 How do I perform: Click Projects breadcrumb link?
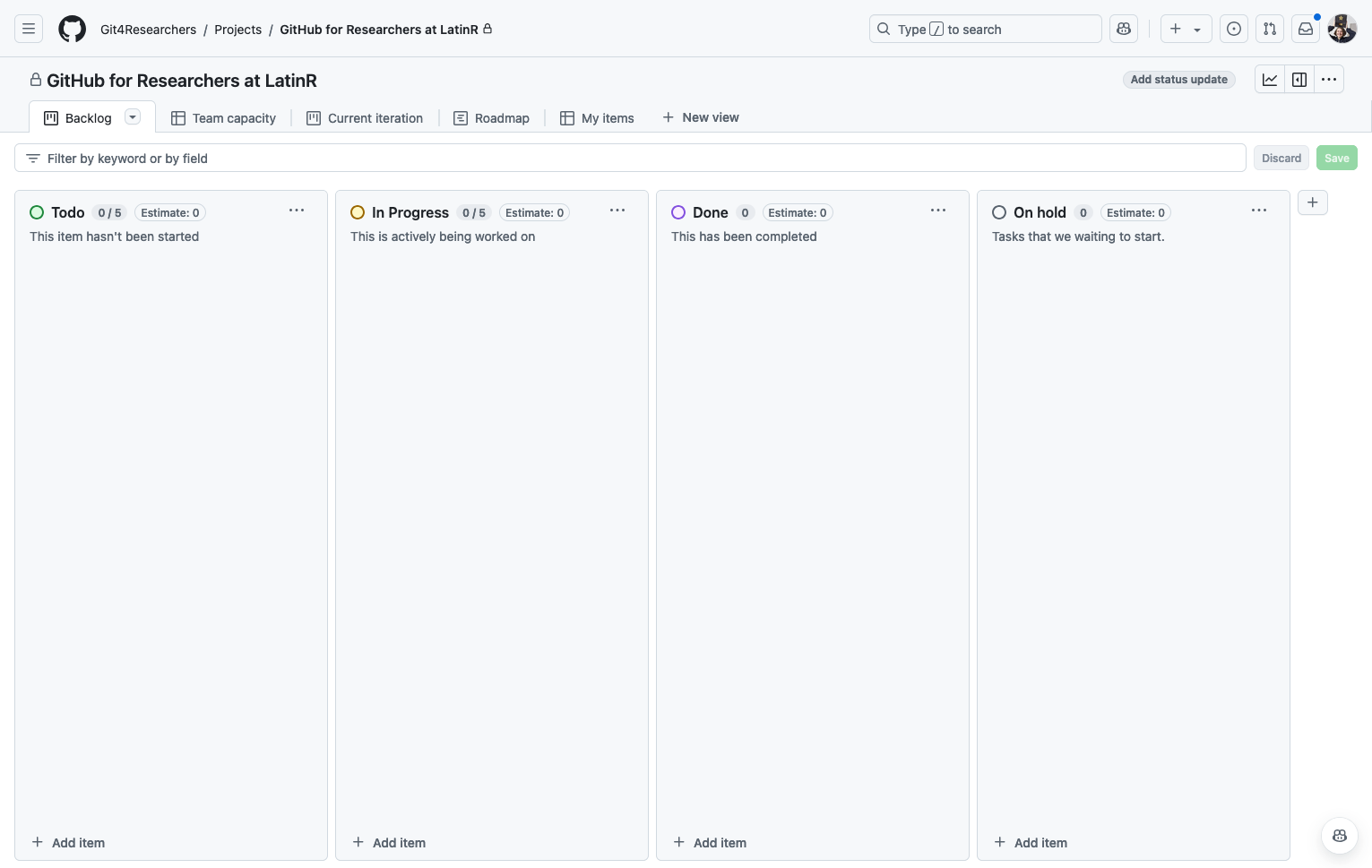[238, 30]
